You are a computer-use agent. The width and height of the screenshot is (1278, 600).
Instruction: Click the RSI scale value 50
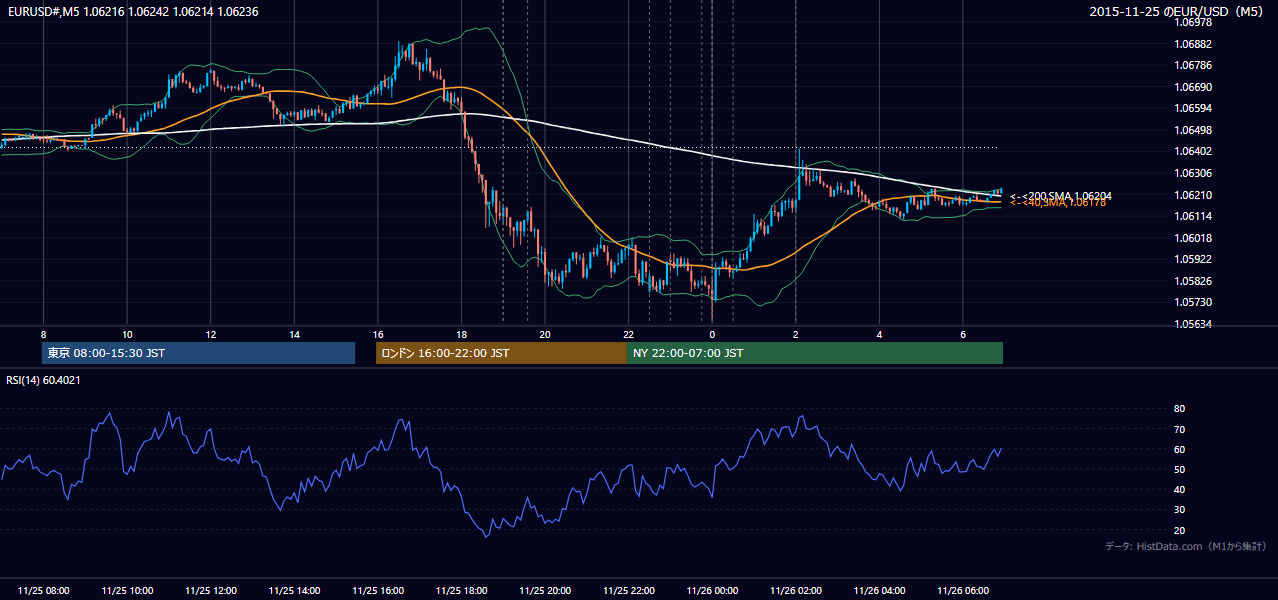click(x=1179, y=469)
